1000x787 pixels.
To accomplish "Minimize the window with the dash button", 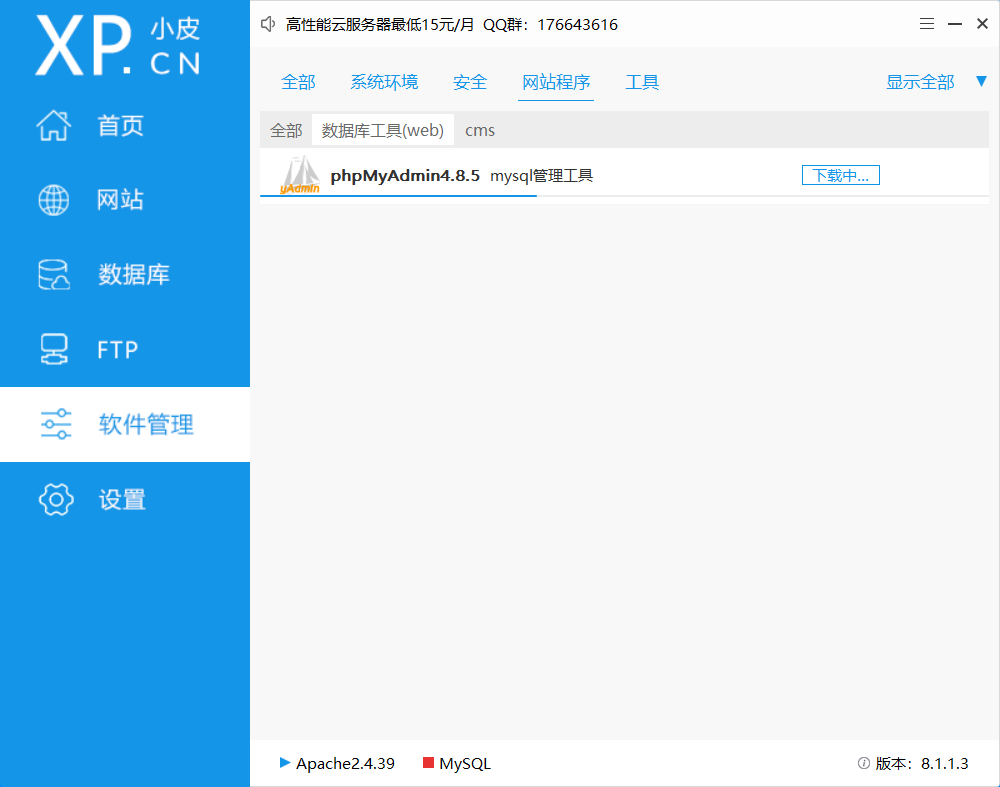I will [x=955, y=24].
